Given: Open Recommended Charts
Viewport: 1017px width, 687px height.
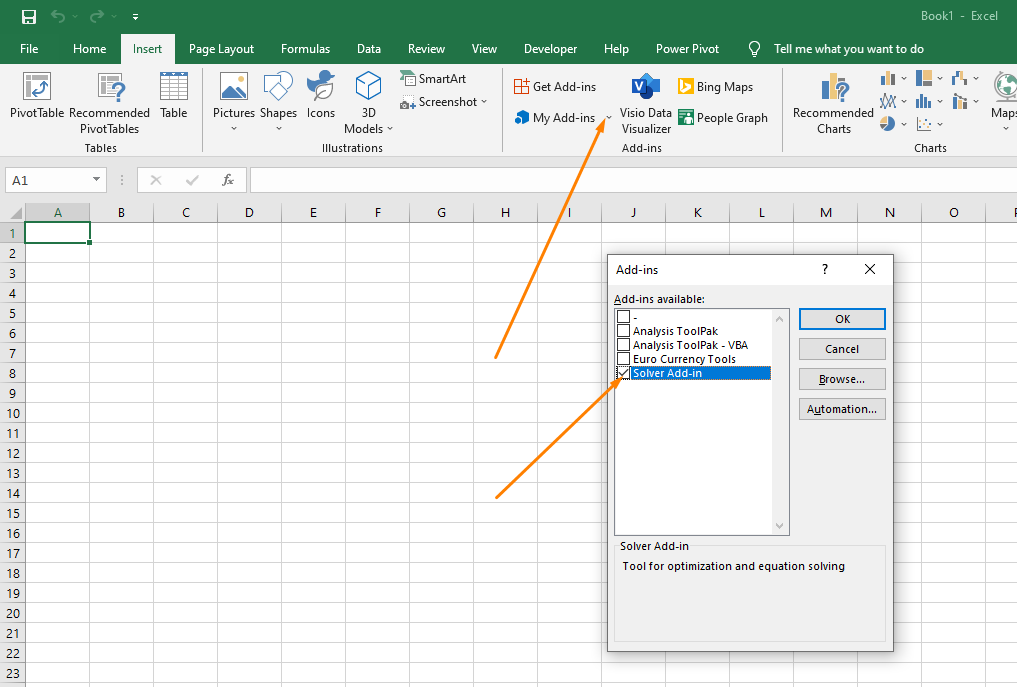Looking at the screenshot, I should click(x=833, y=103).
